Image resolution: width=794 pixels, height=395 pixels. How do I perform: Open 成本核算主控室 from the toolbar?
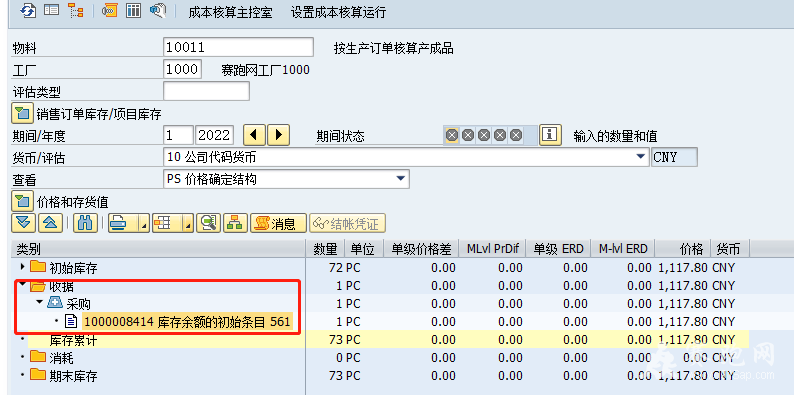[x=230, y=13]
